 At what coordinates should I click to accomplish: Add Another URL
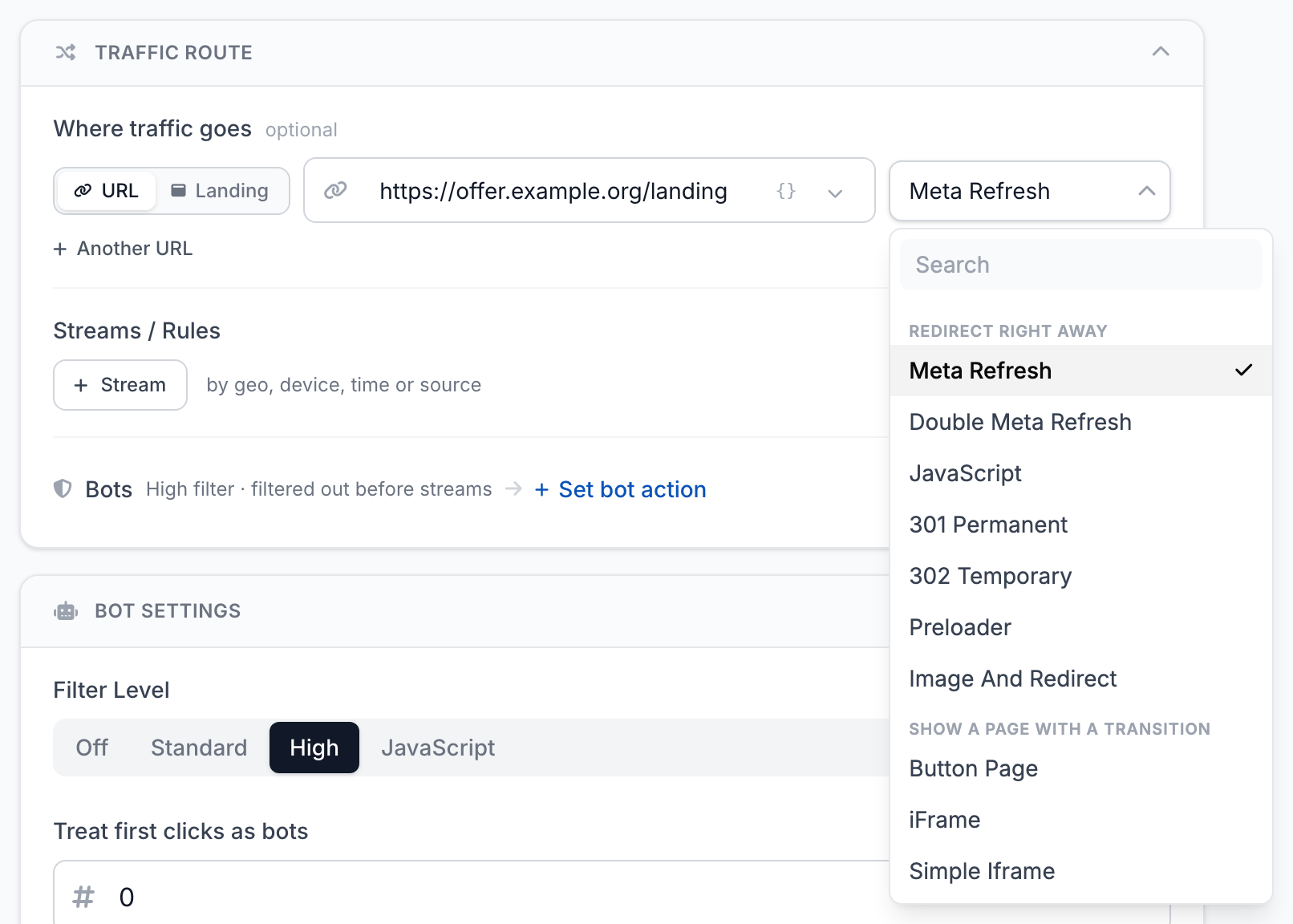tap(123, 249)
